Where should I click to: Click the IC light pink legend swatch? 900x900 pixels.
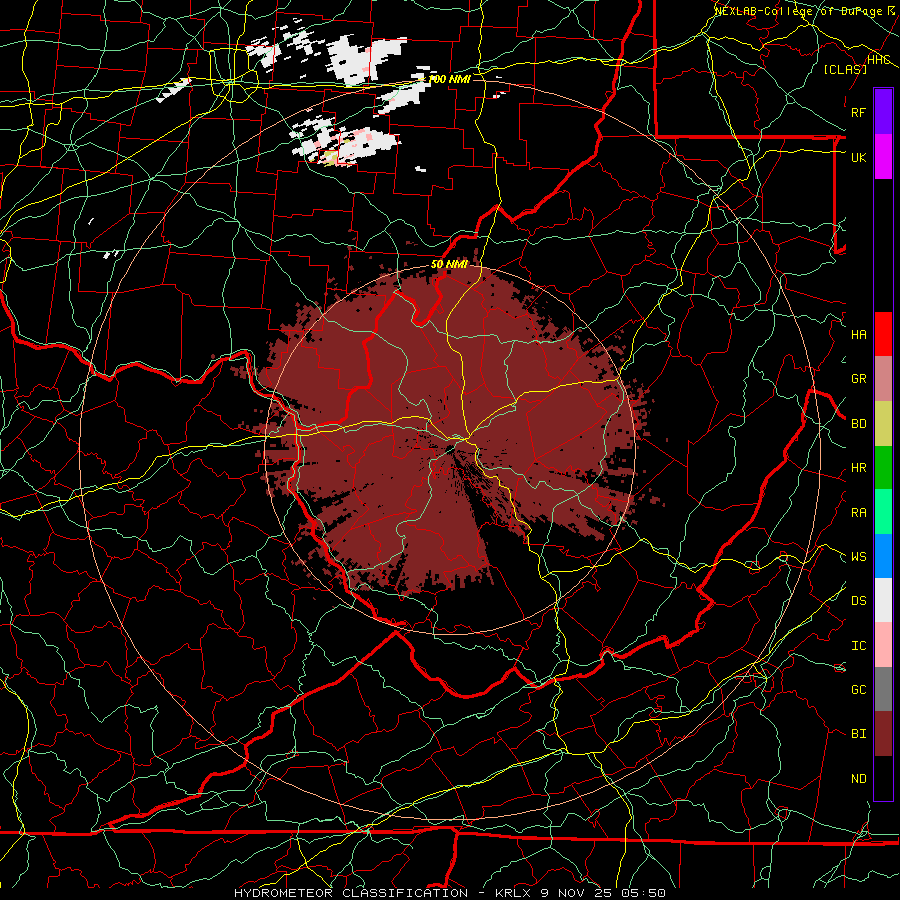883,645
